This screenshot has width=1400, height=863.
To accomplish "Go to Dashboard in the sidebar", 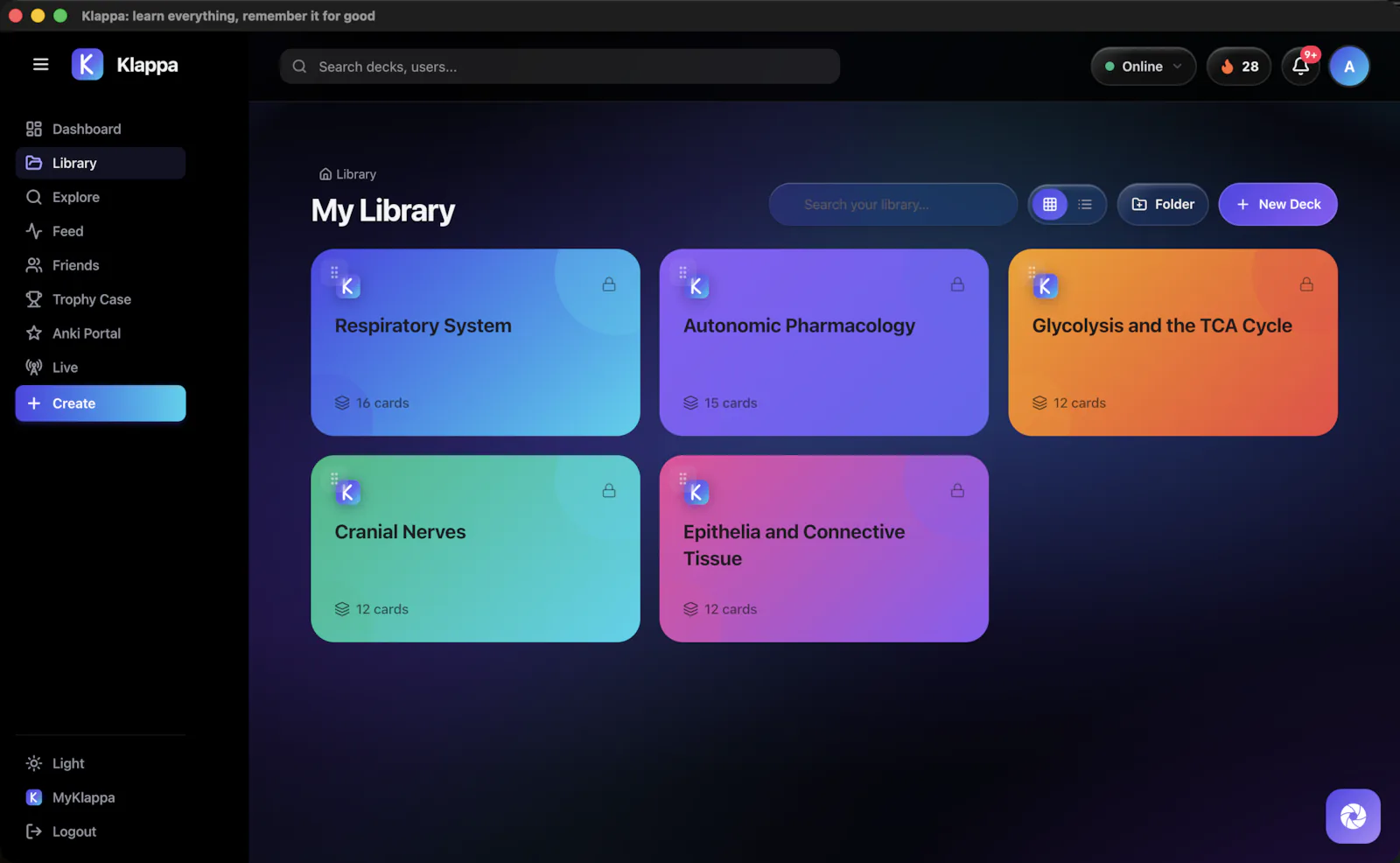I will (101, 129).
